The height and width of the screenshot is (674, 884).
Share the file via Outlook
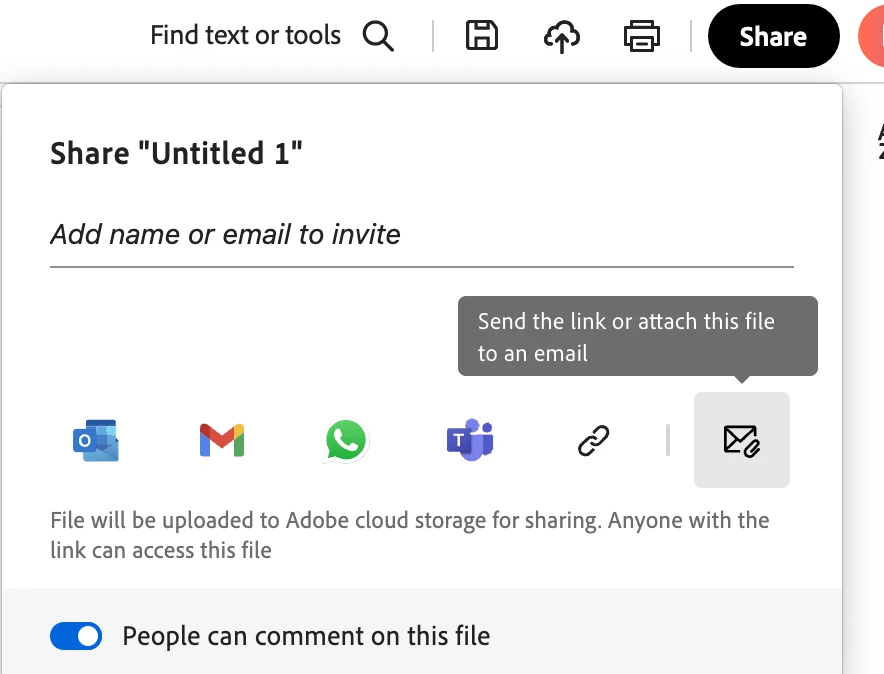(x=96, y=440)
